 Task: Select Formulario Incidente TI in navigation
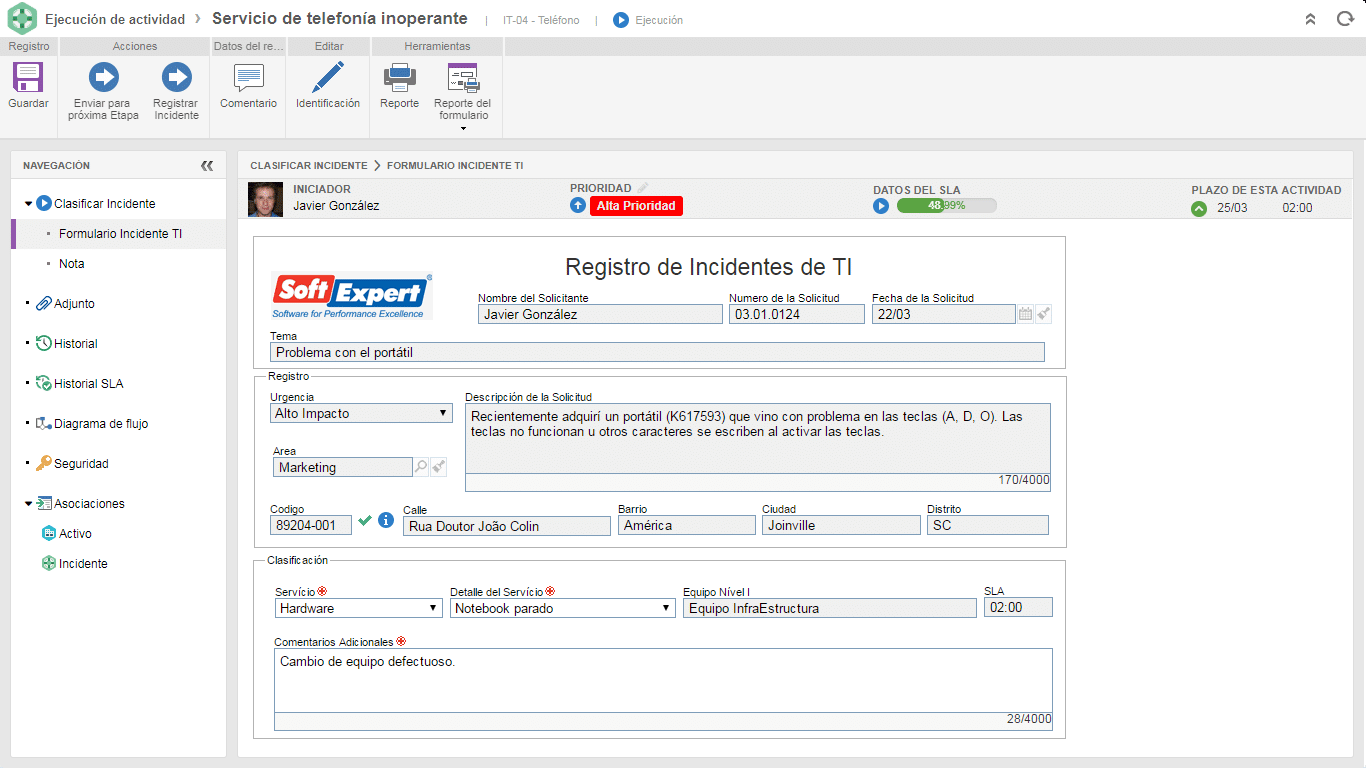pyautogui.click(x=119, y=234)
